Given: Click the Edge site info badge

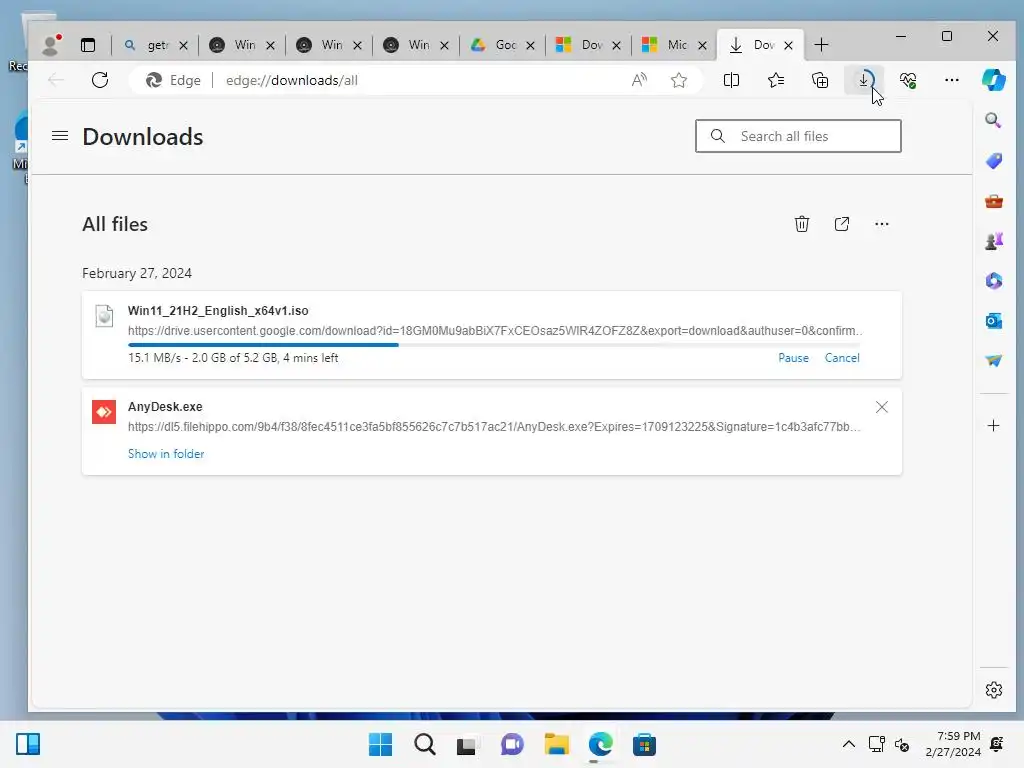Looking at the screenshot, I should click(x=173, y=80).
